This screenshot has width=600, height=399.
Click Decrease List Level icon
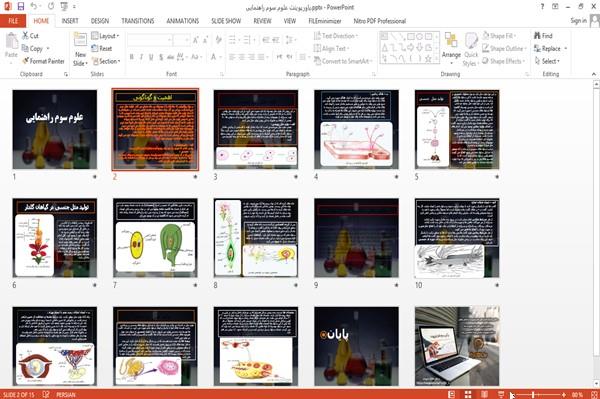[266, 40]
